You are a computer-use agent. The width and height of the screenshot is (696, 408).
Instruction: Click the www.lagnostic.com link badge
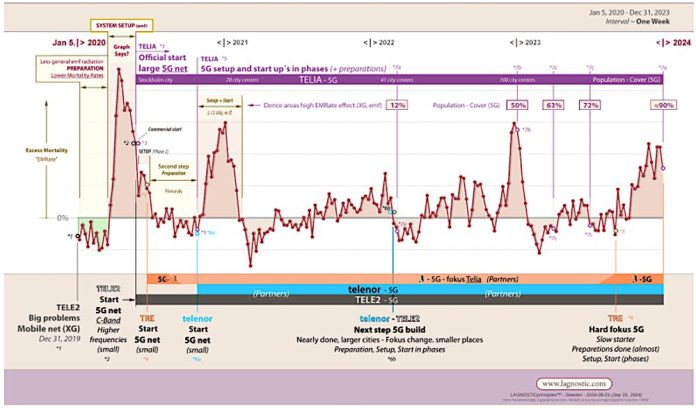[573, 383]
